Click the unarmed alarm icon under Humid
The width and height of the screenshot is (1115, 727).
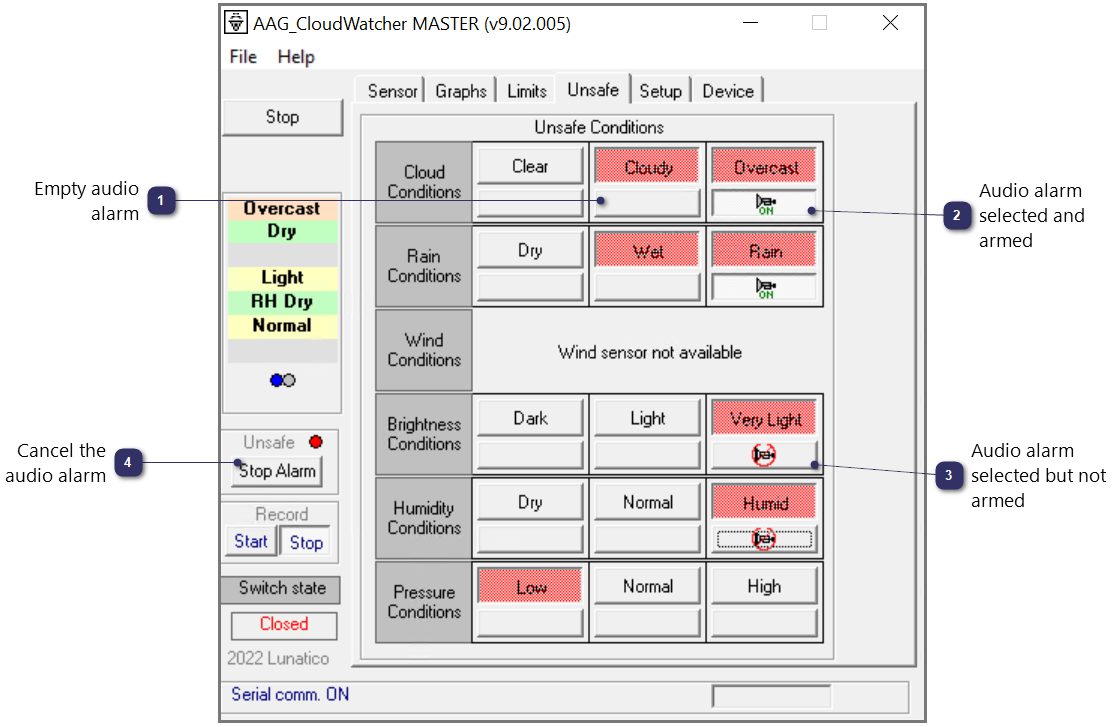(x=764, y=539)
